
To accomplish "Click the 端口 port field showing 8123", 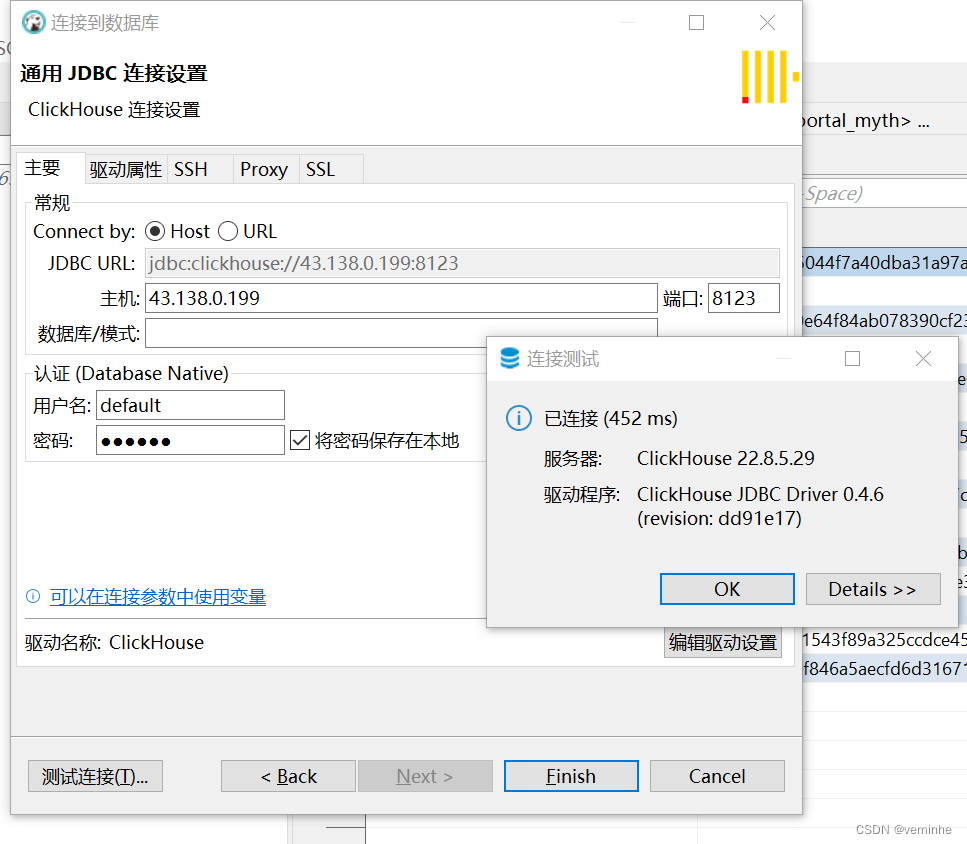I will (x=744, y=298).
